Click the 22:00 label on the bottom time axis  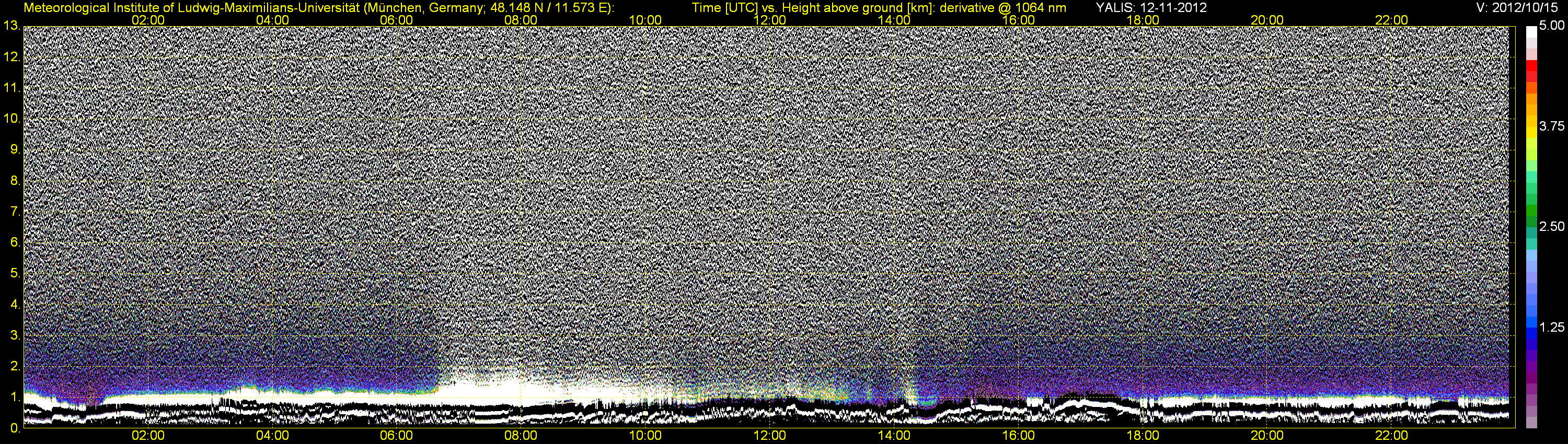[x=1391, y=436]
